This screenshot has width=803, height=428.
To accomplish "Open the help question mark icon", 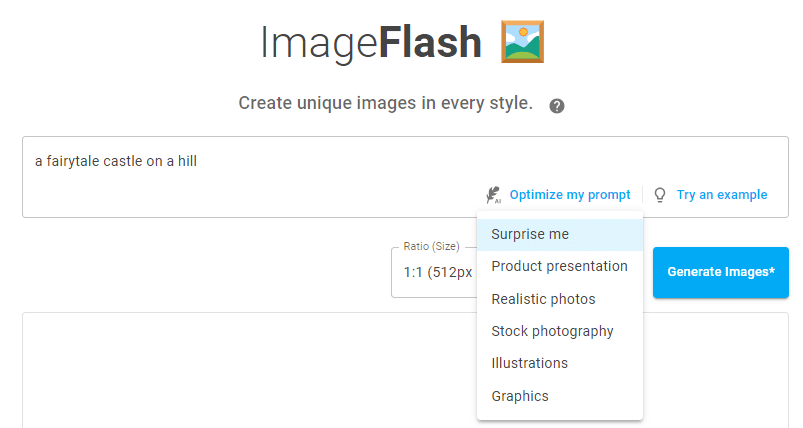I will pos(557,106).
